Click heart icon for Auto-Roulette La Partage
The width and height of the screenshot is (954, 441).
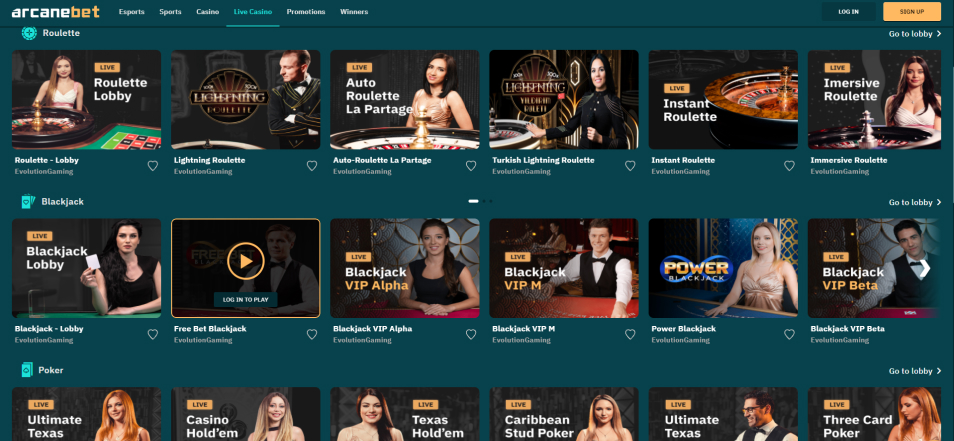471,165
